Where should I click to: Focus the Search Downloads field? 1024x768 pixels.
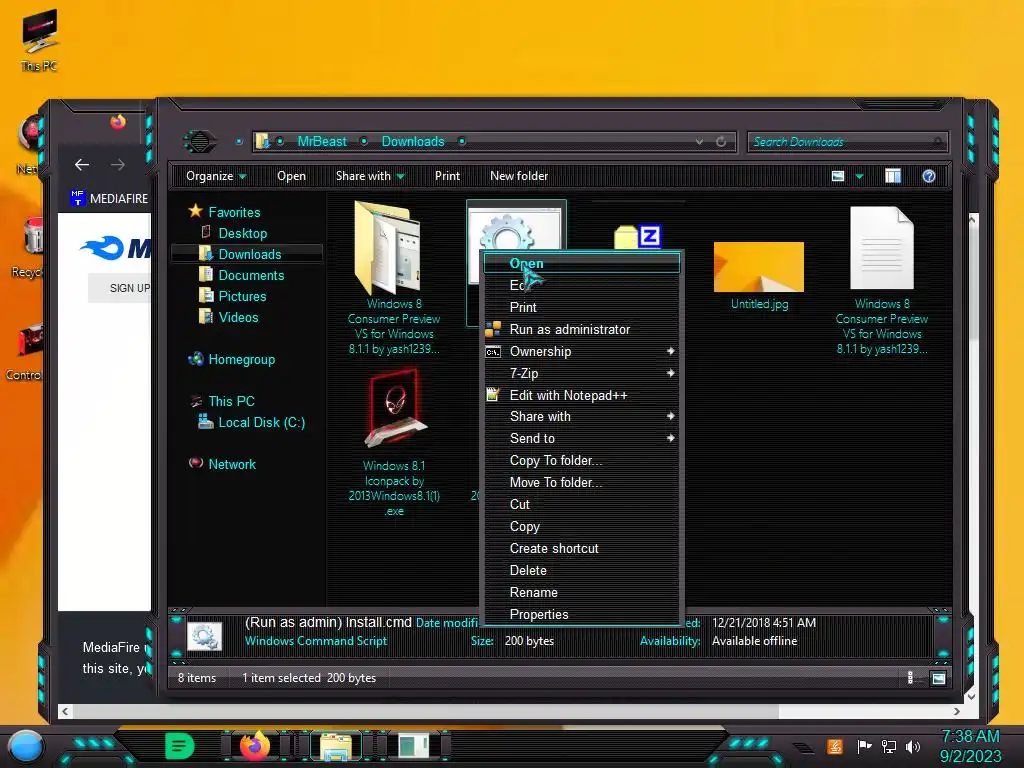[847, 142]
